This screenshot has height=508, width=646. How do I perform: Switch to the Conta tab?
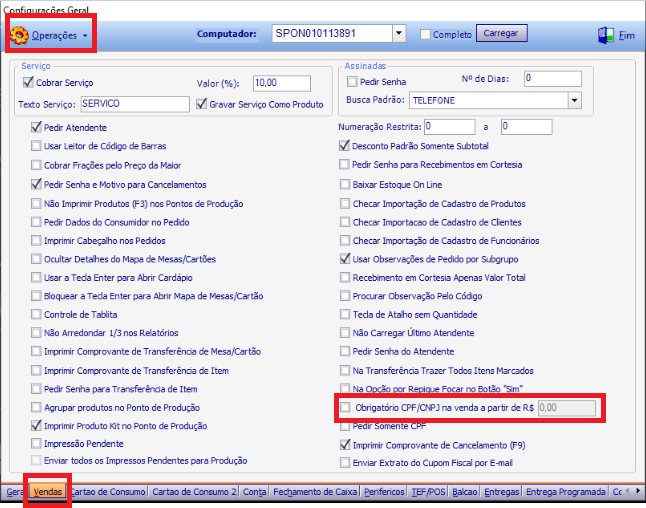[254, 492]
